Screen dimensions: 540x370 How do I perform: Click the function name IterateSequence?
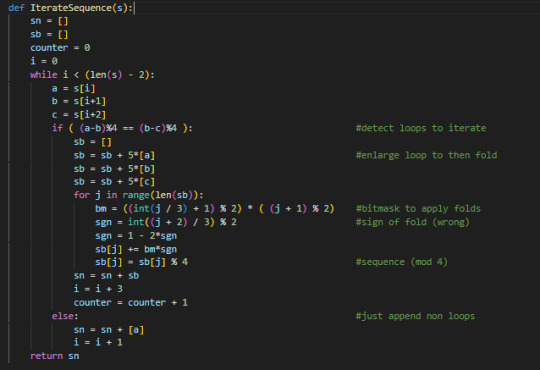click(71, 8)
